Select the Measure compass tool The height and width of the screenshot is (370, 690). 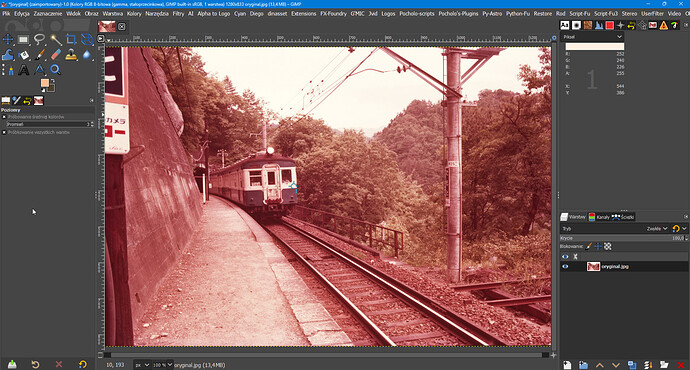click(x=39, y=70)
